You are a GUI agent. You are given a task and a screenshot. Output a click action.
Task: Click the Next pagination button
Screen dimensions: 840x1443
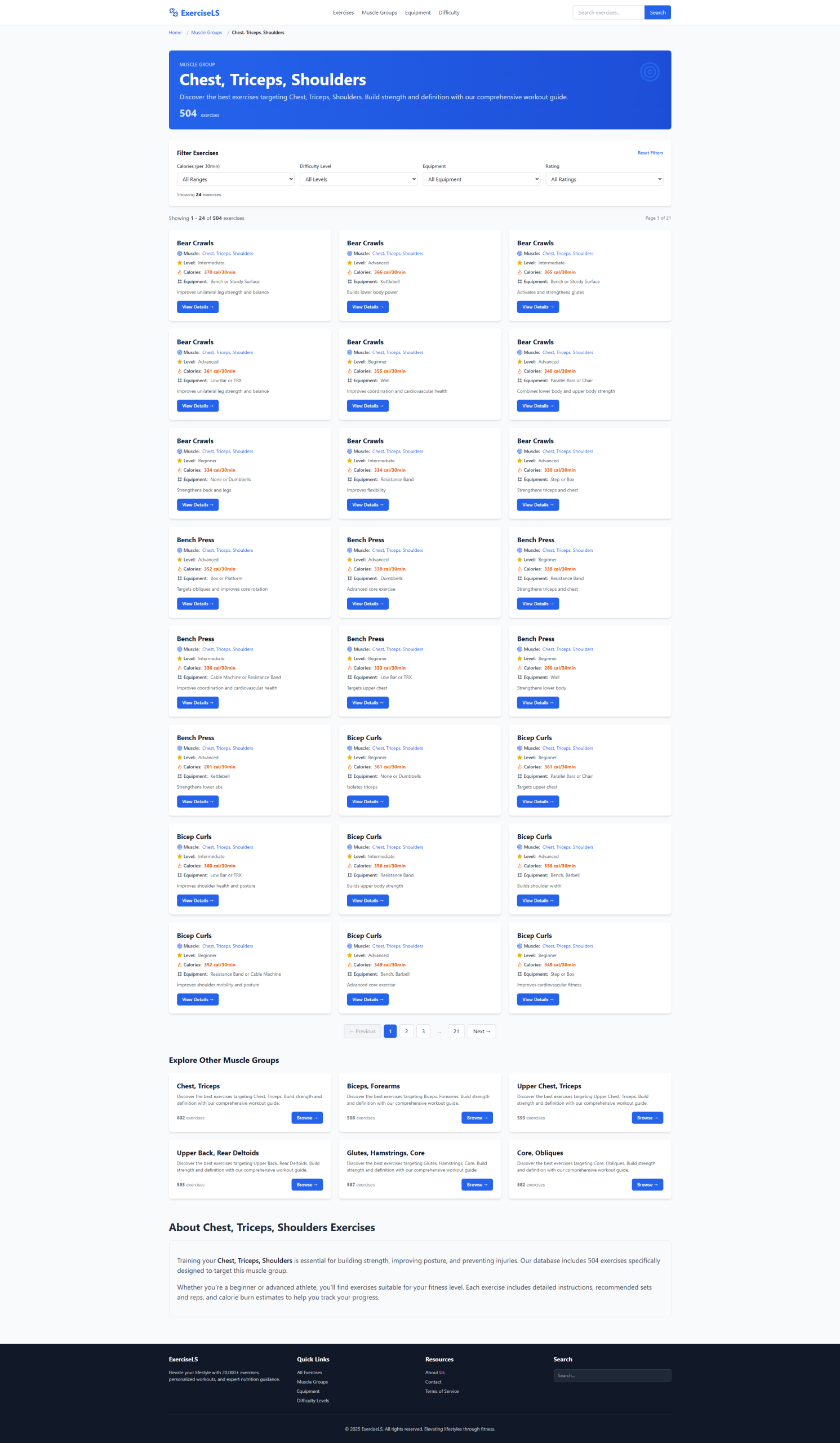[481, 1032]
